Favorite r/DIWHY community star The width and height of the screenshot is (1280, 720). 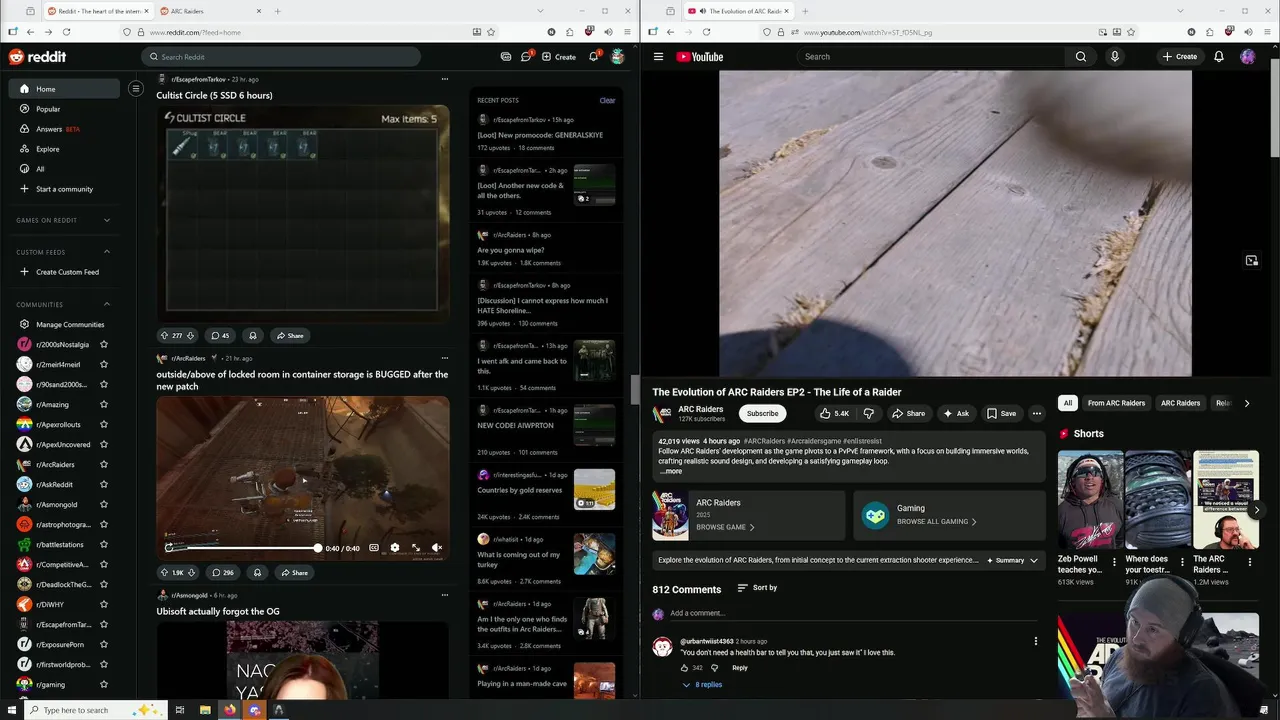click(104, 605)
